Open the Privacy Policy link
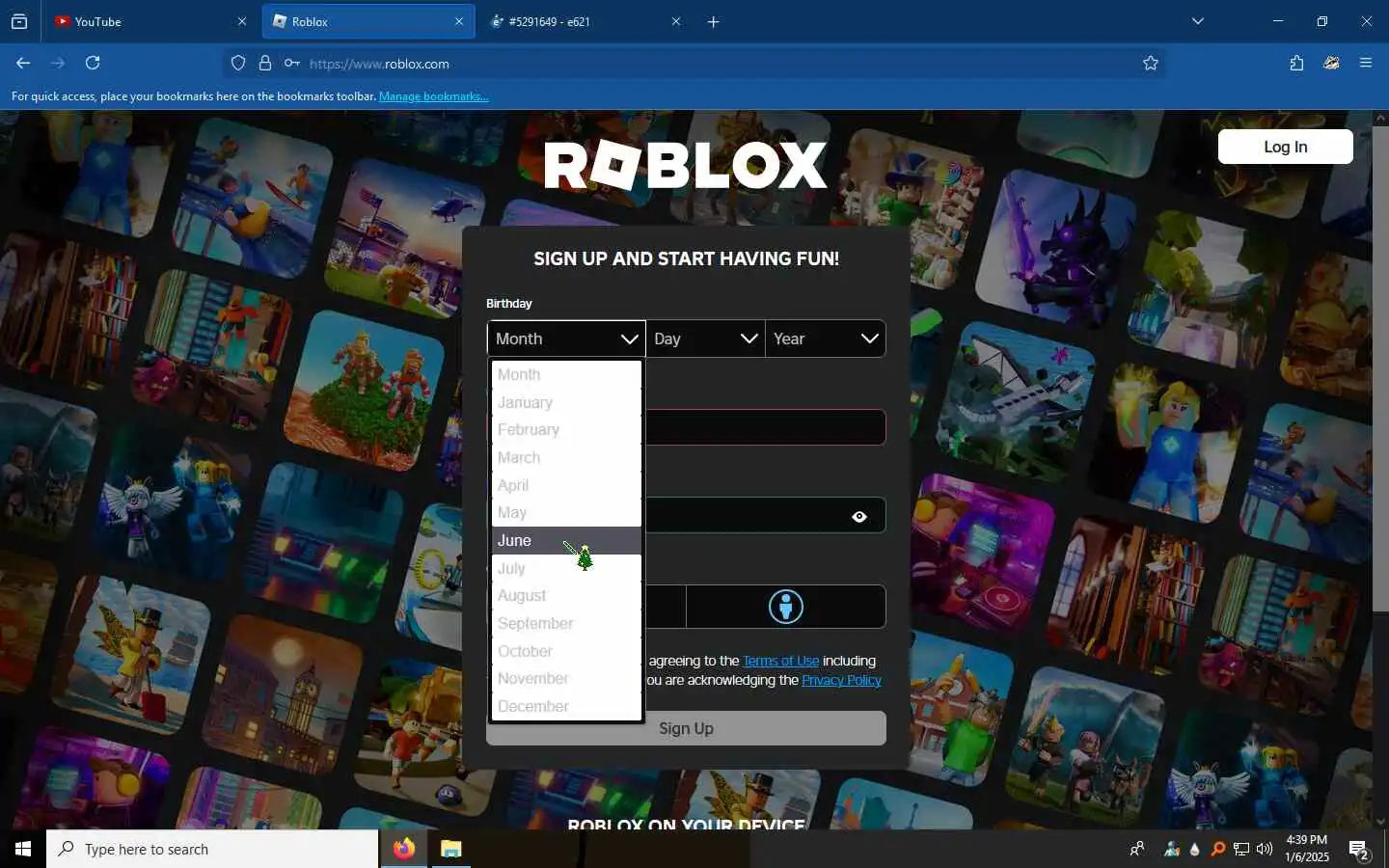Image resolution: width=1389 pixels, height=868 pixels. tap(841, 680)
